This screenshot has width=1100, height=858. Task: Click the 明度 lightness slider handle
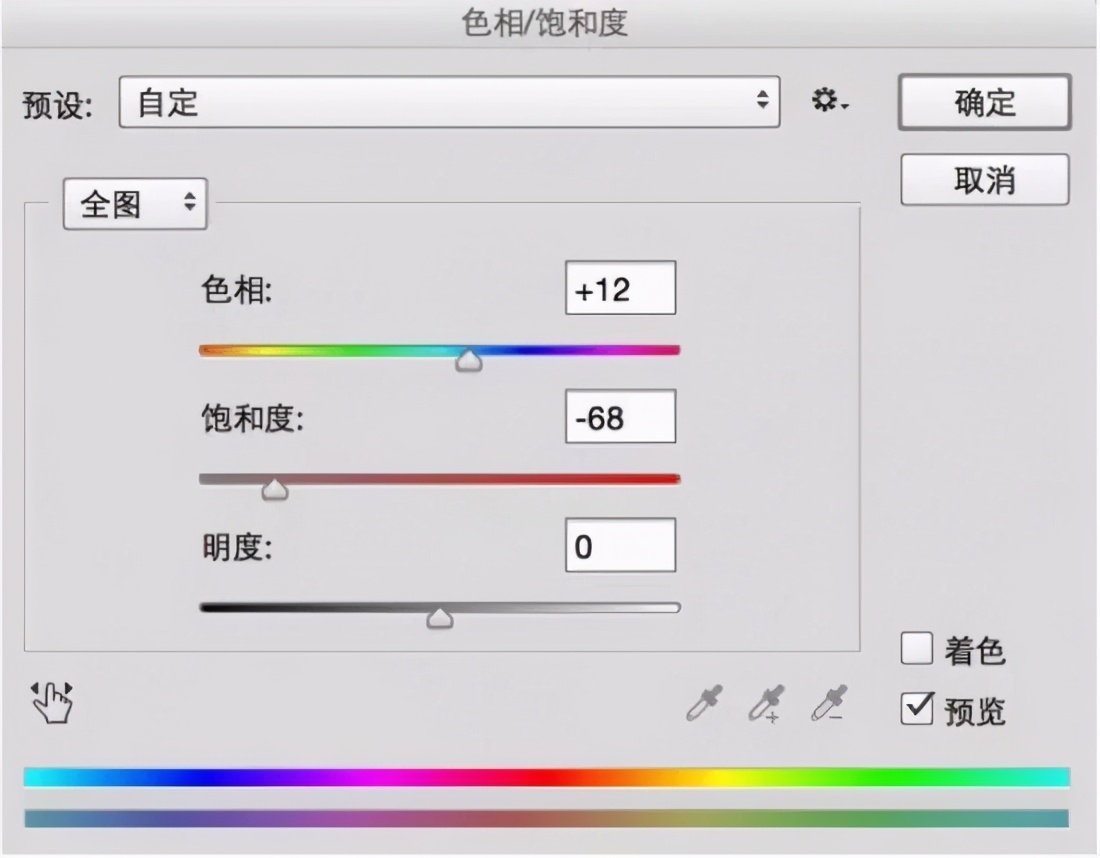pos(440,617)
